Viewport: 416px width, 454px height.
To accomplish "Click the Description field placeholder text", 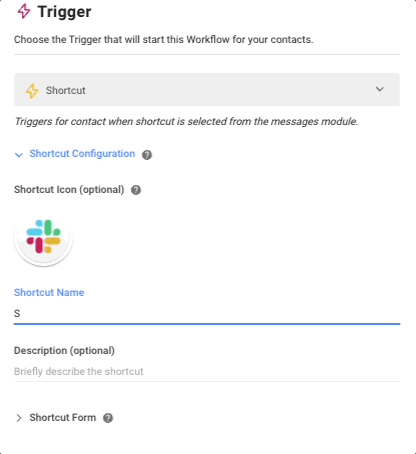I will click(79, 371).
